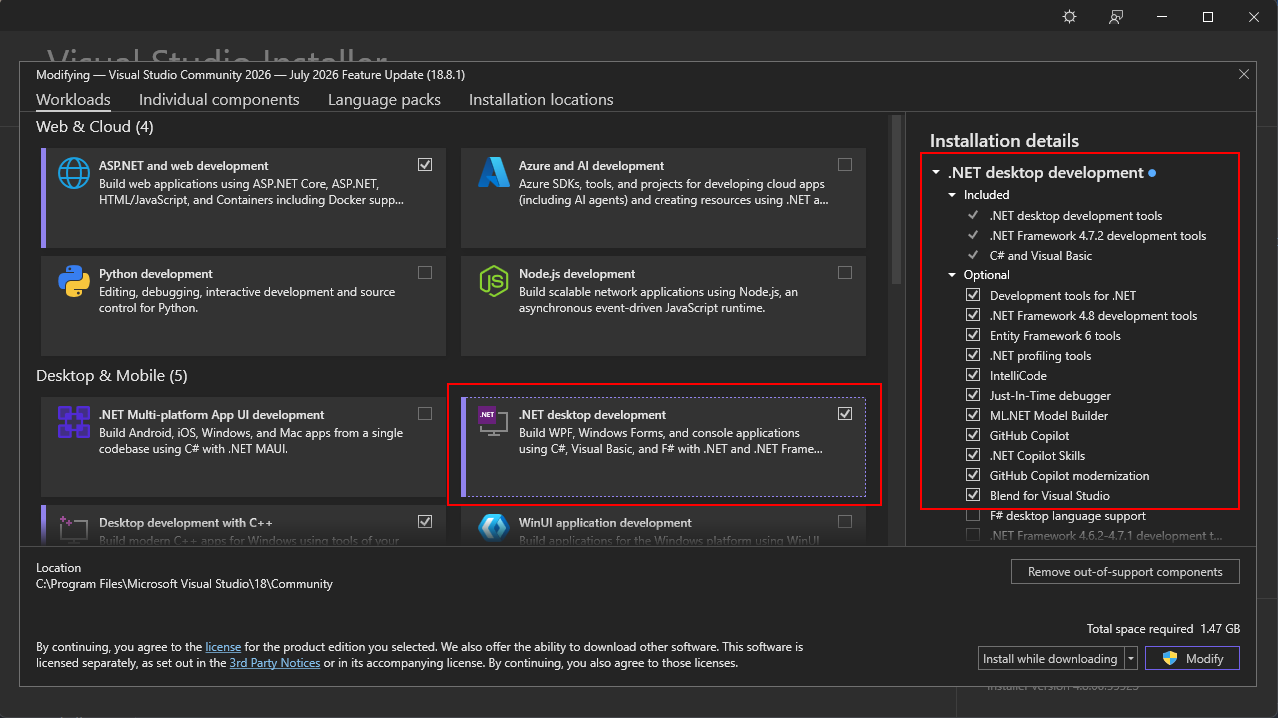1278x718 pixels.
Task: Click the ASP.NET globe workload icon
Action: [74, 173]
